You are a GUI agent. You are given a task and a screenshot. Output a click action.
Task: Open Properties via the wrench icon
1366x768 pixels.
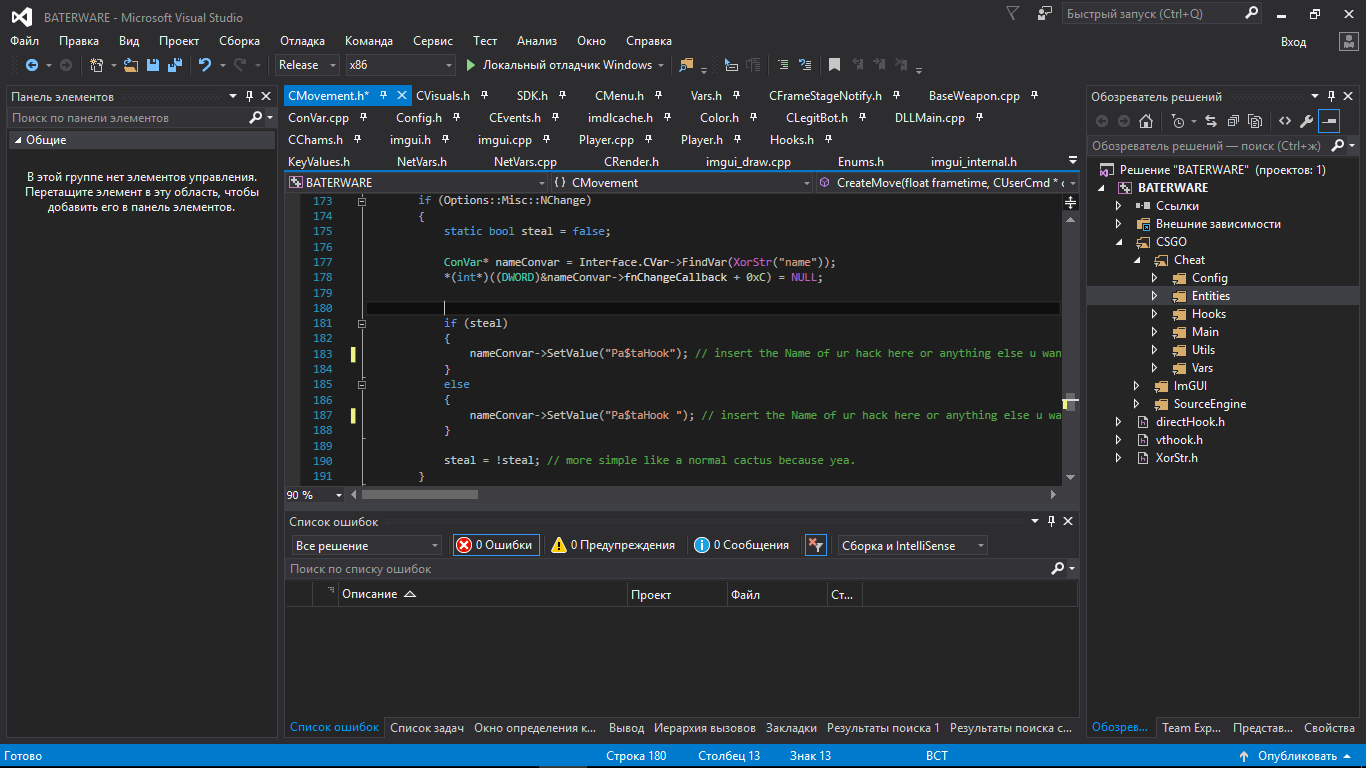pos(1306,121)
